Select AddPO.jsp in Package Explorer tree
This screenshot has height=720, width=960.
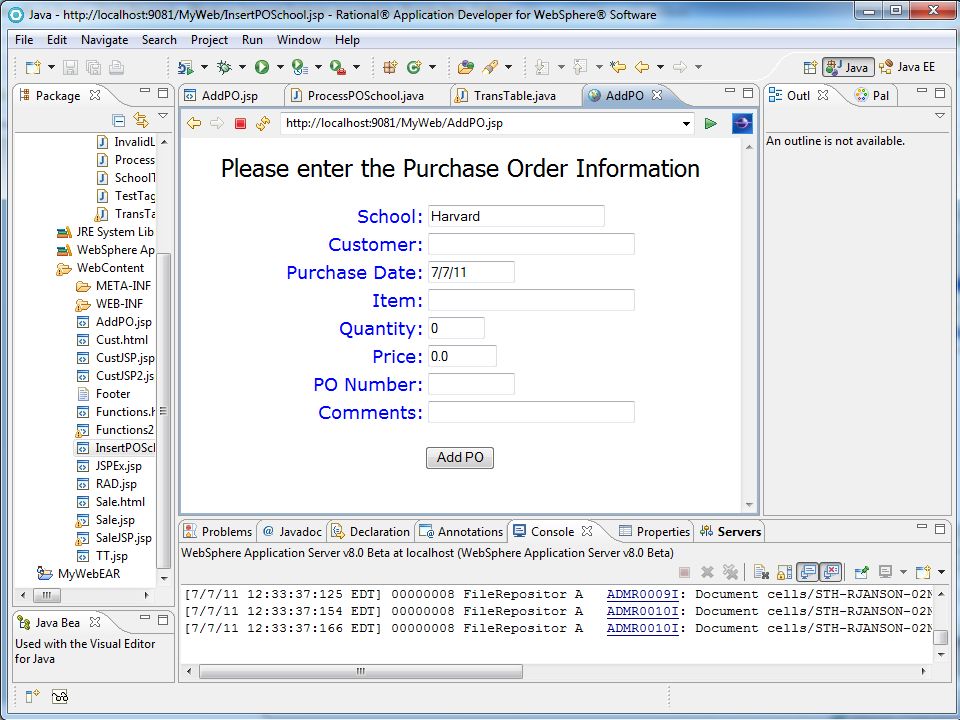(116, 321)
